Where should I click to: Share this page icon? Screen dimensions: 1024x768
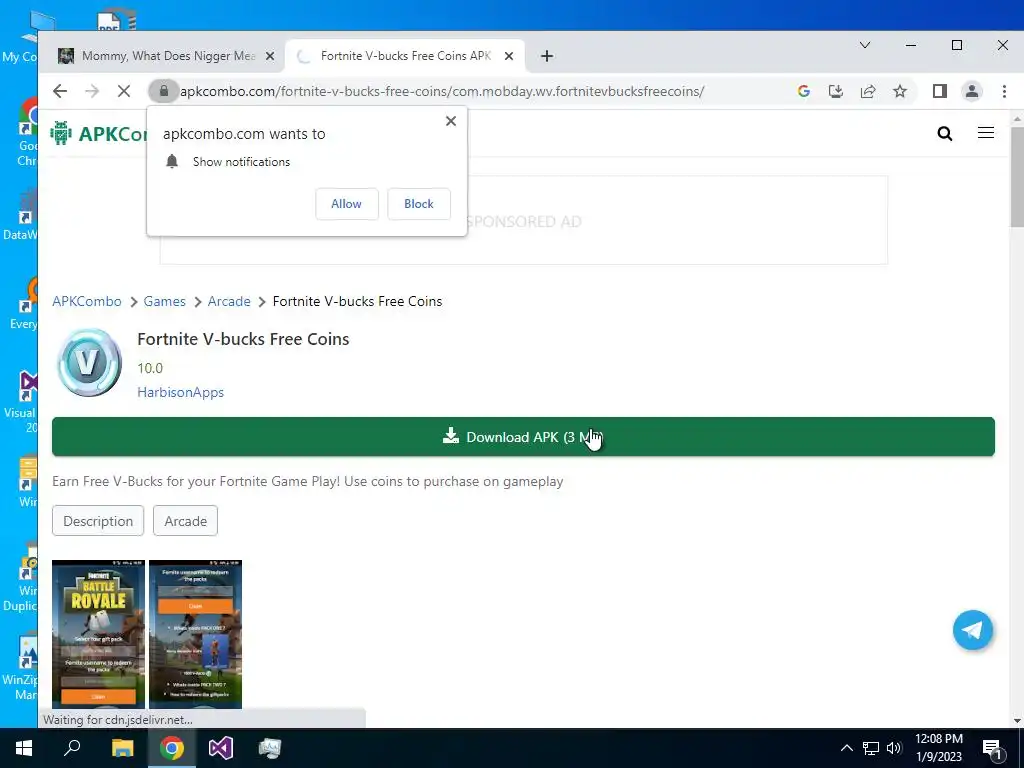tap(868, 91)
